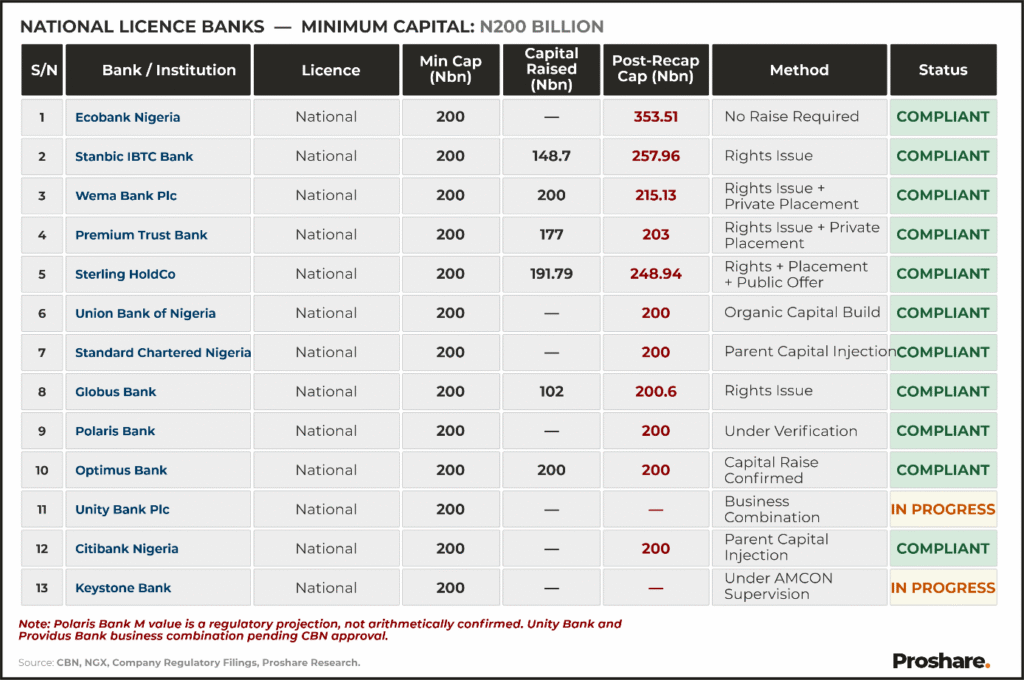Click Ecobank's COMPLIANT status badge
Screen dimensions: 1024x680
point(943,117)
